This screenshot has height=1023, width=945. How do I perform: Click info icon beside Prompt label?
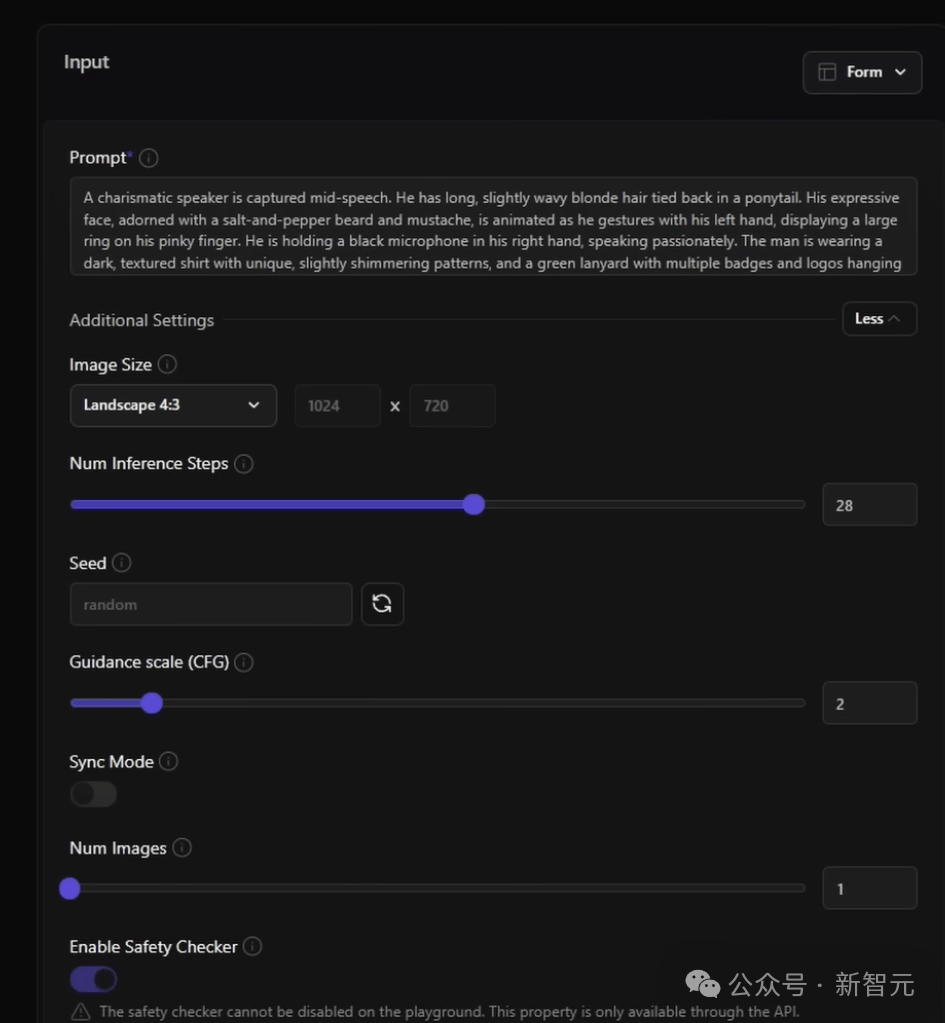tap(149, 158)
